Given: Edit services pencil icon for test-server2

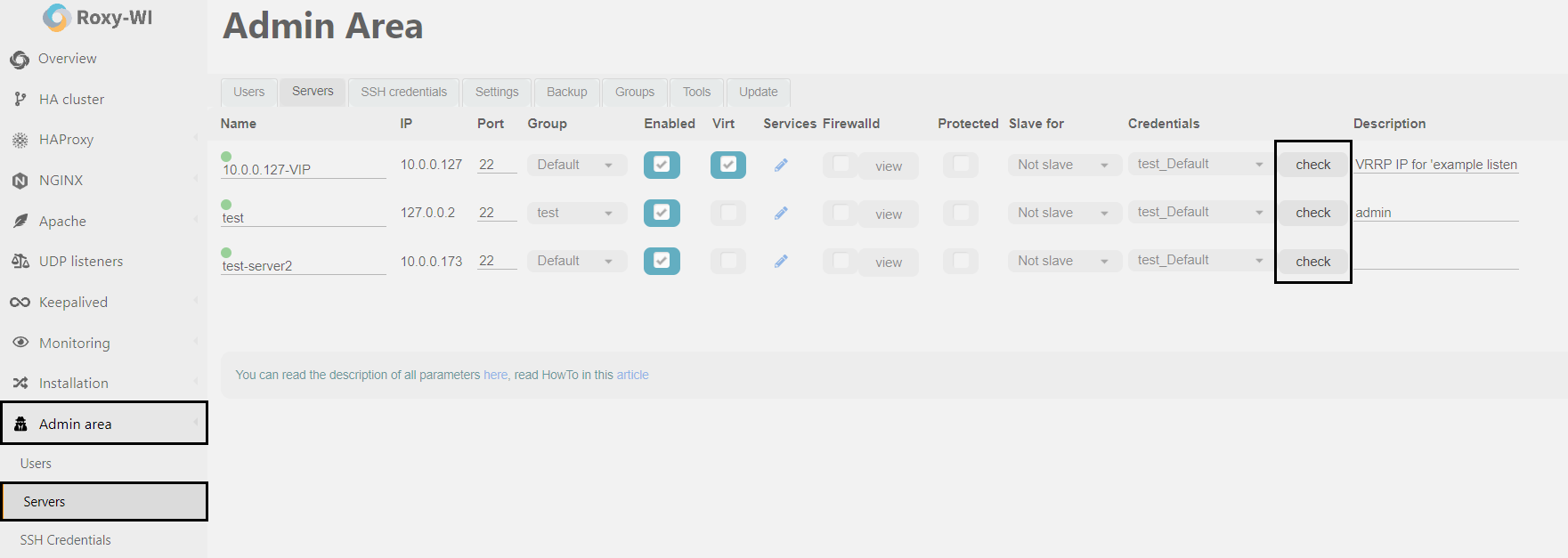Looking at the screenshot, I should (781, 262).
